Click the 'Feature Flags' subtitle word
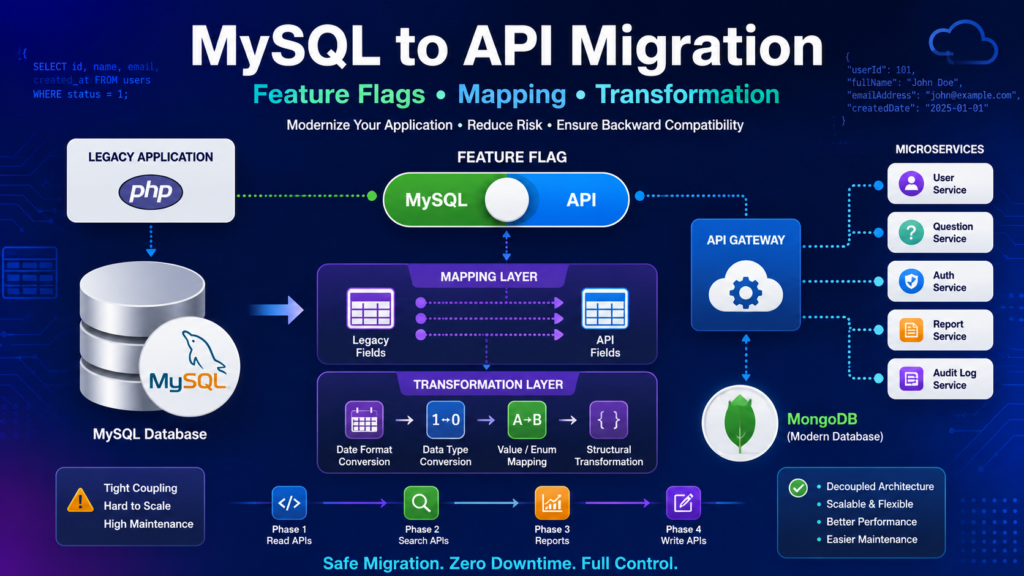Viewport: 1024px width, 576px height. [339, 95]
